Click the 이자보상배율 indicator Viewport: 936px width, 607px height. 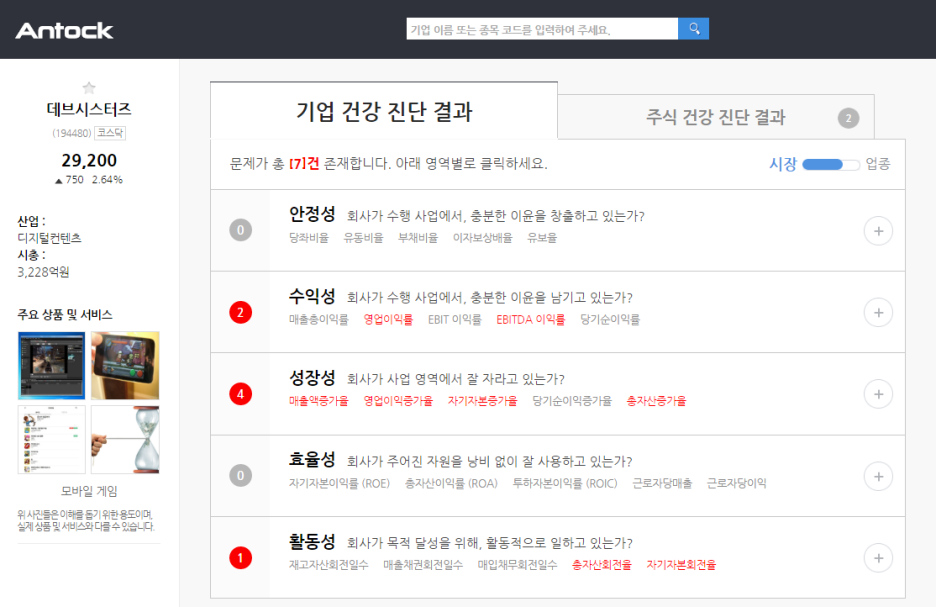[x=482, y=238]
